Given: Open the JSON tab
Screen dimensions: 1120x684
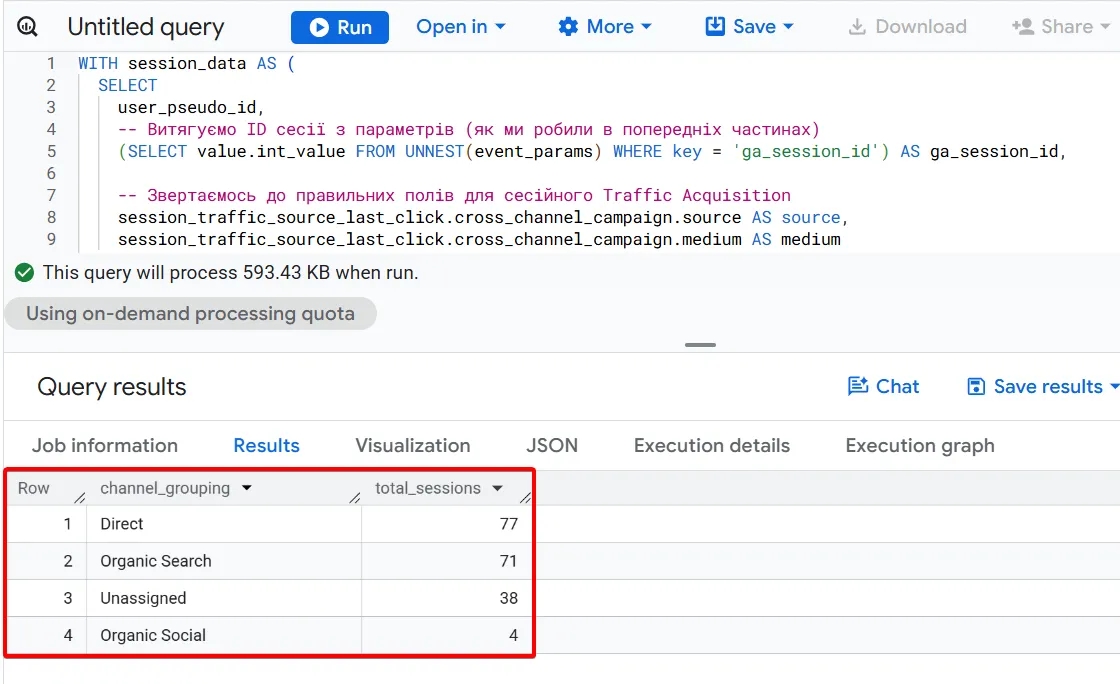Looking at the screenshot, I should click(552, 446).
